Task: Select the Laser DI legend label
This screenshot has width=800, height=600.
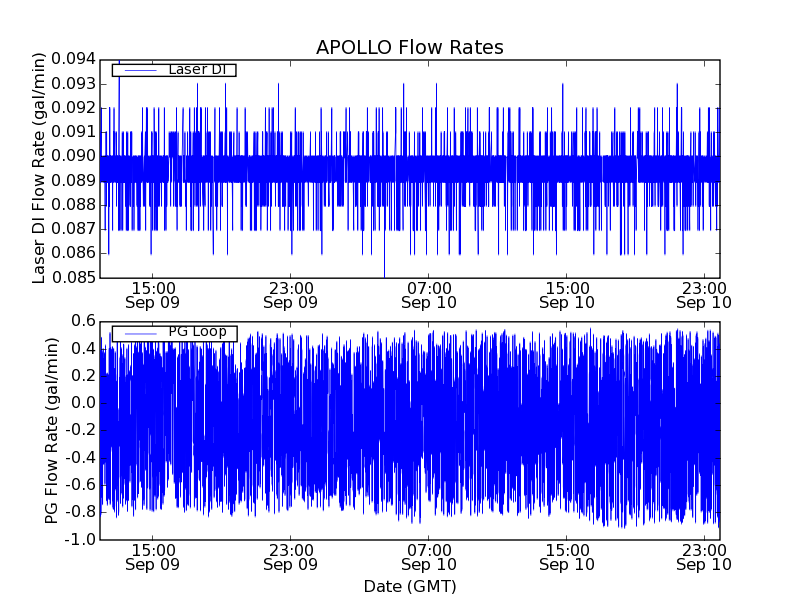Action: (x=197, y=69)
